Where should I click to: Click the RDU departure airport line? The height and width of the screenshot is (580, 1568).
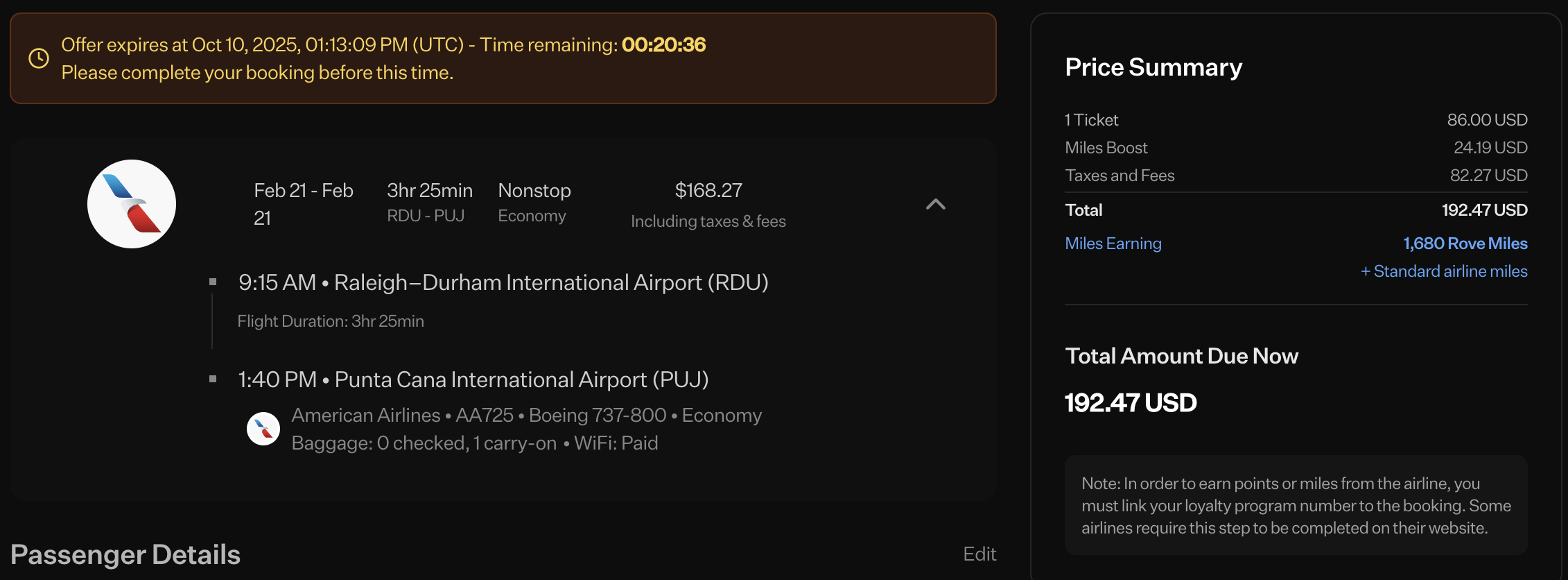tap(503, 282)
